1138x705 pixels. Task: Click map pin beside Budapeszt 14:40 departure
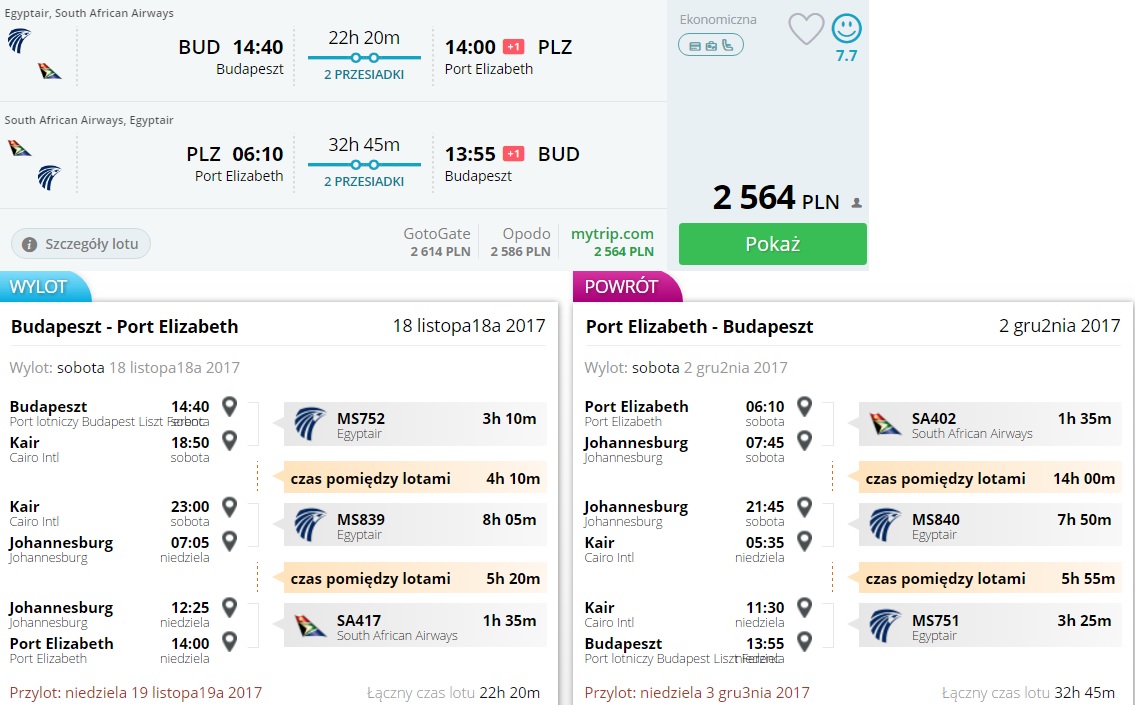pos(229,407)
